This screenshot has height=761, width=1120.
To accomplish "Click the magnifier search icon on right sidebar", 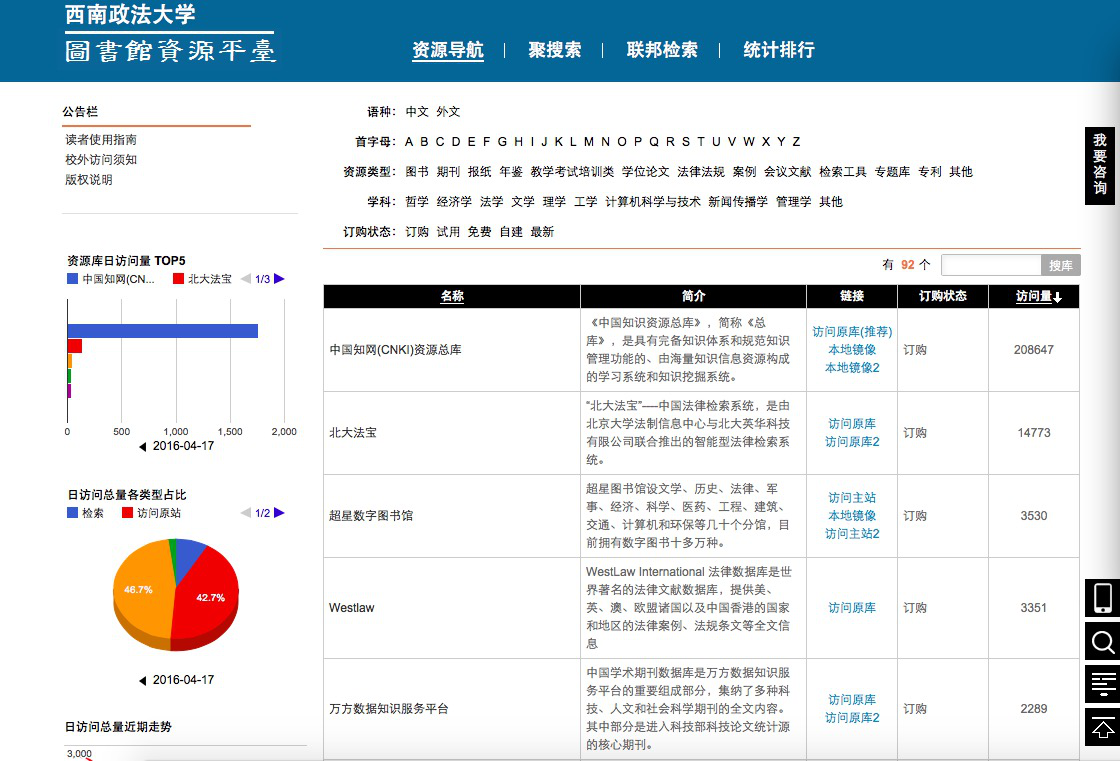I will click(x=1102, y=641).
